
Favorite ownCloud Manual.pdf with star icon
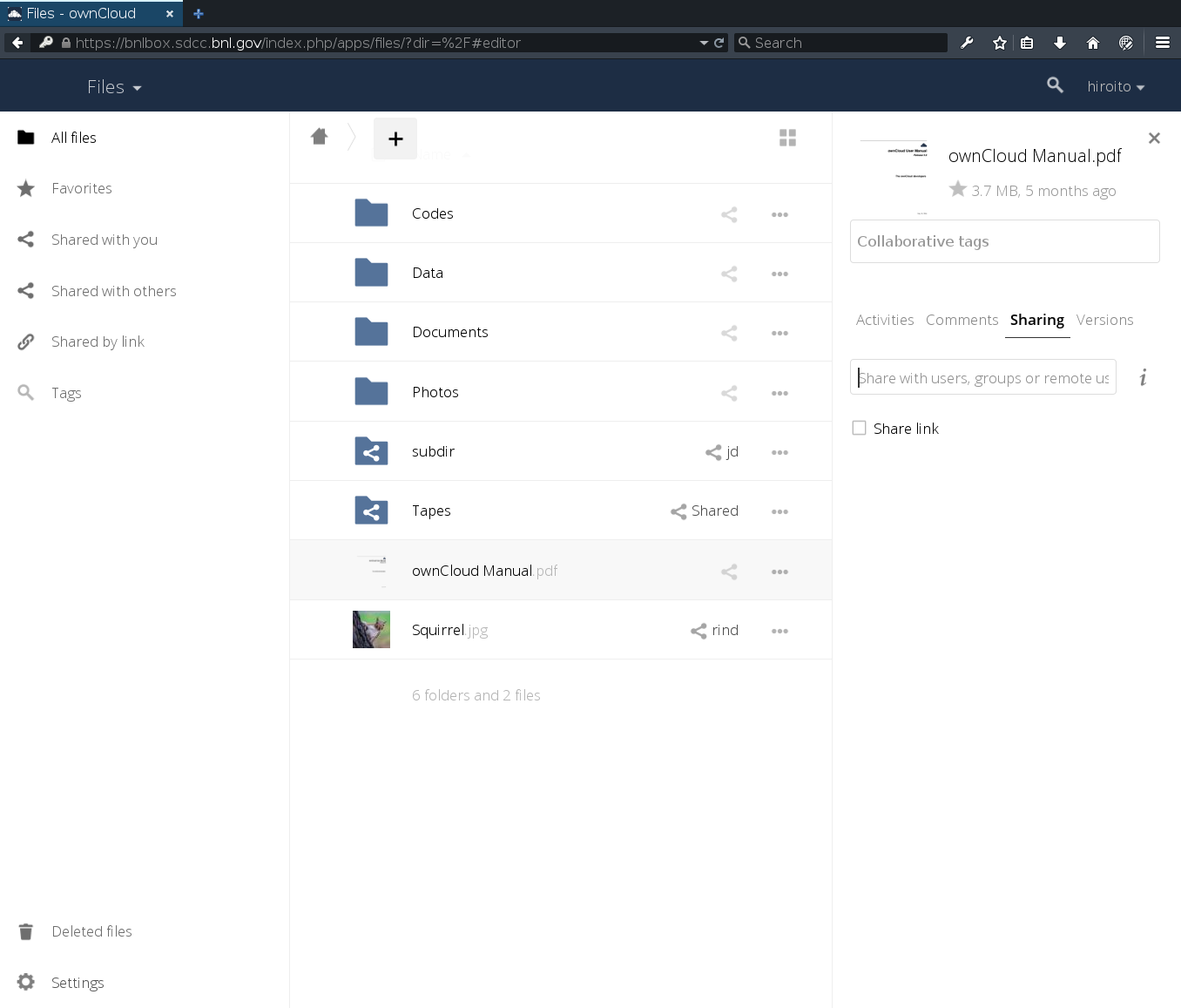[958, 189]
